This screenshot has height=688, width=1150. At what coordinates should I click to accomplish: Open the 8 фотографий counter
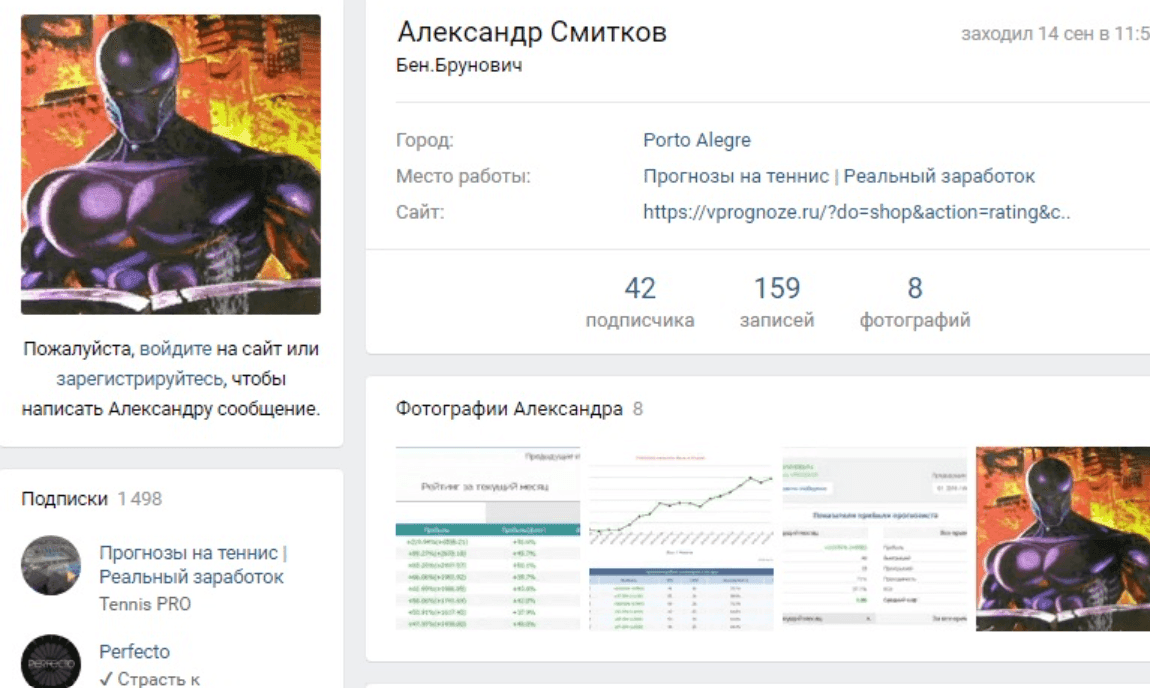(915, 301)
